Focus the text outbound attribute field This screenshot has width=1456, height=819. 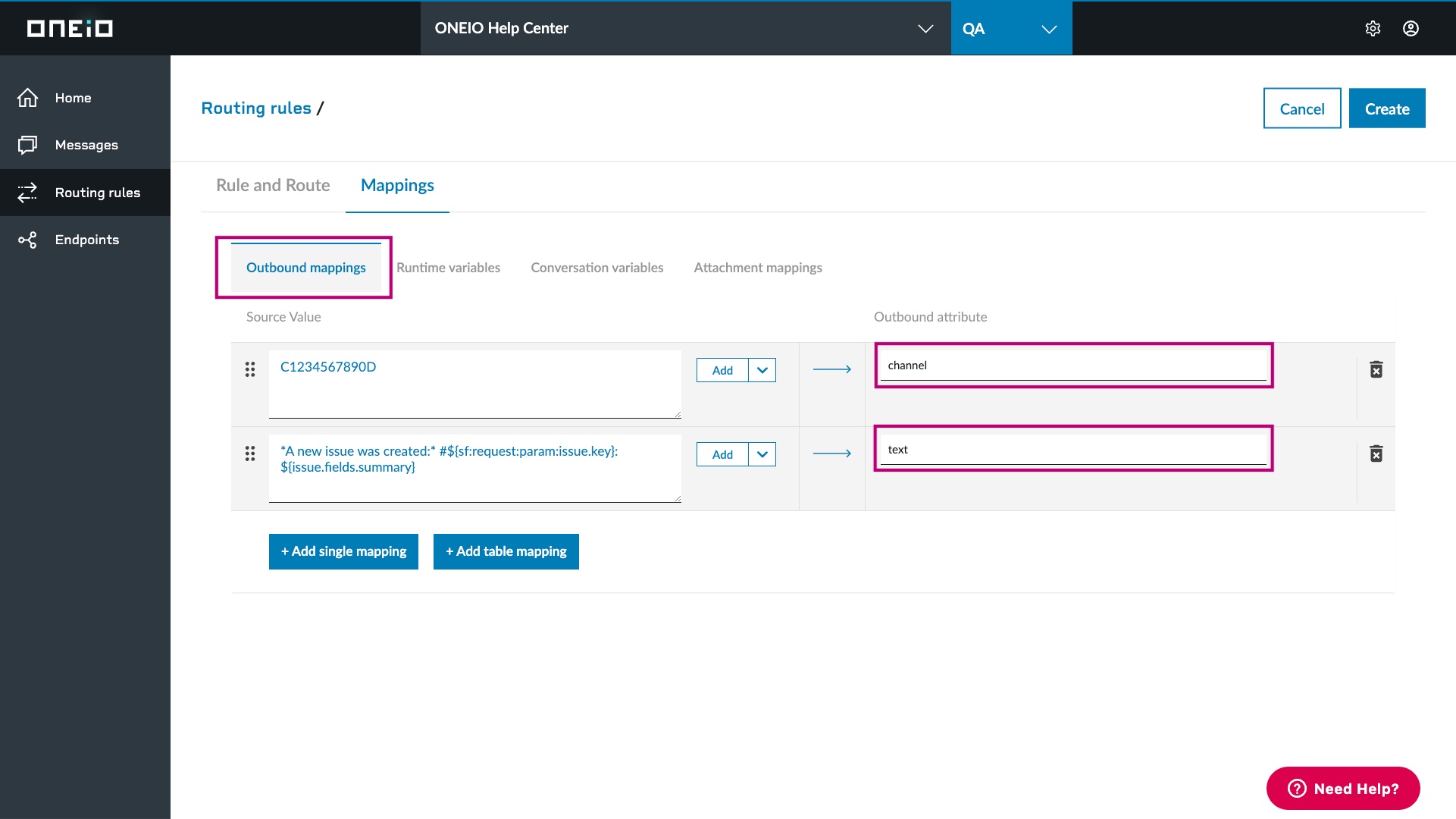click(x=1073, y=450)
